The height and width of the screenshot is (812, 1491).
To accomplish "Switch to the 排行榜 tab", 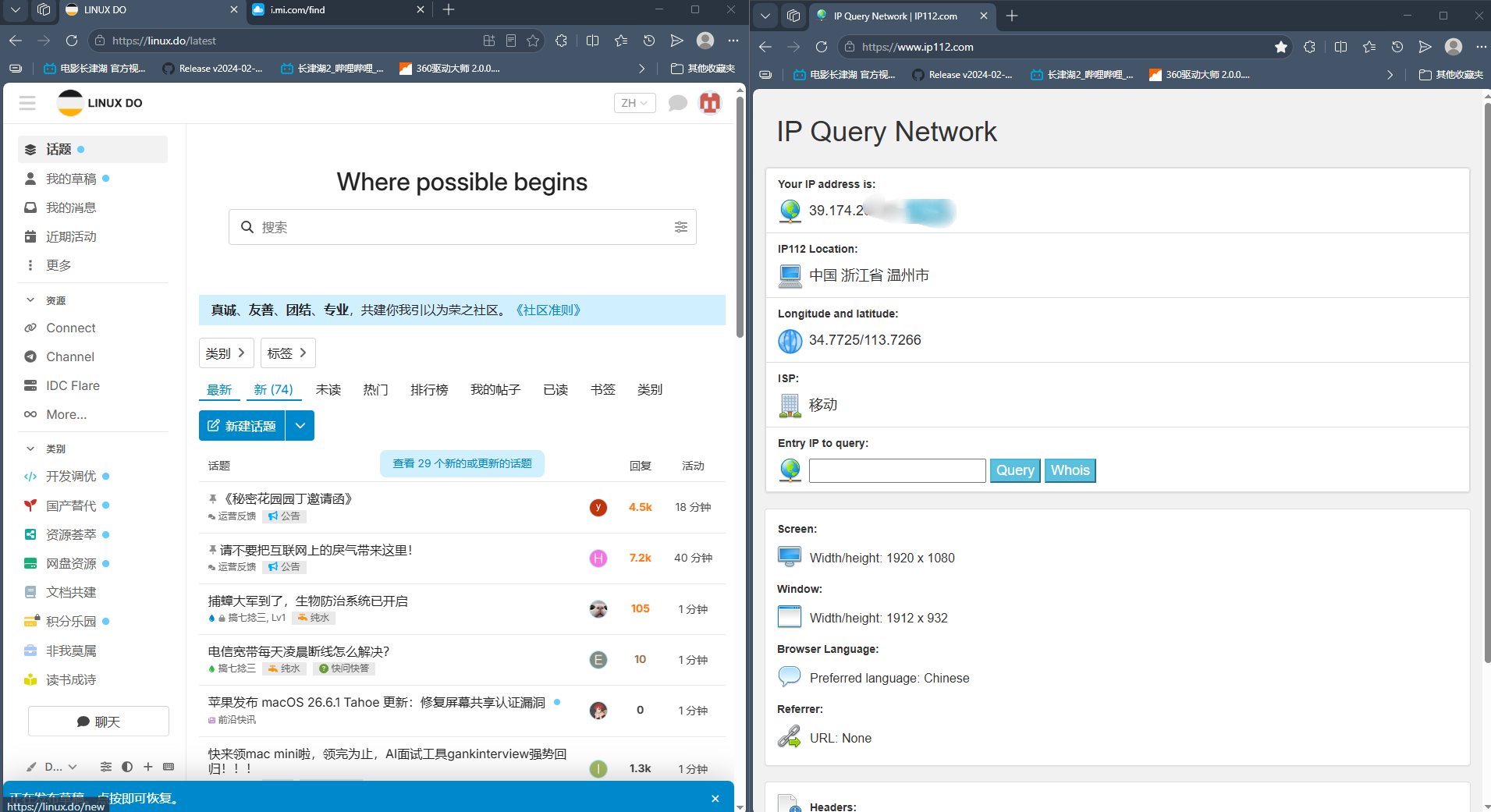I will pyautogui.click(x=429, y=389).
